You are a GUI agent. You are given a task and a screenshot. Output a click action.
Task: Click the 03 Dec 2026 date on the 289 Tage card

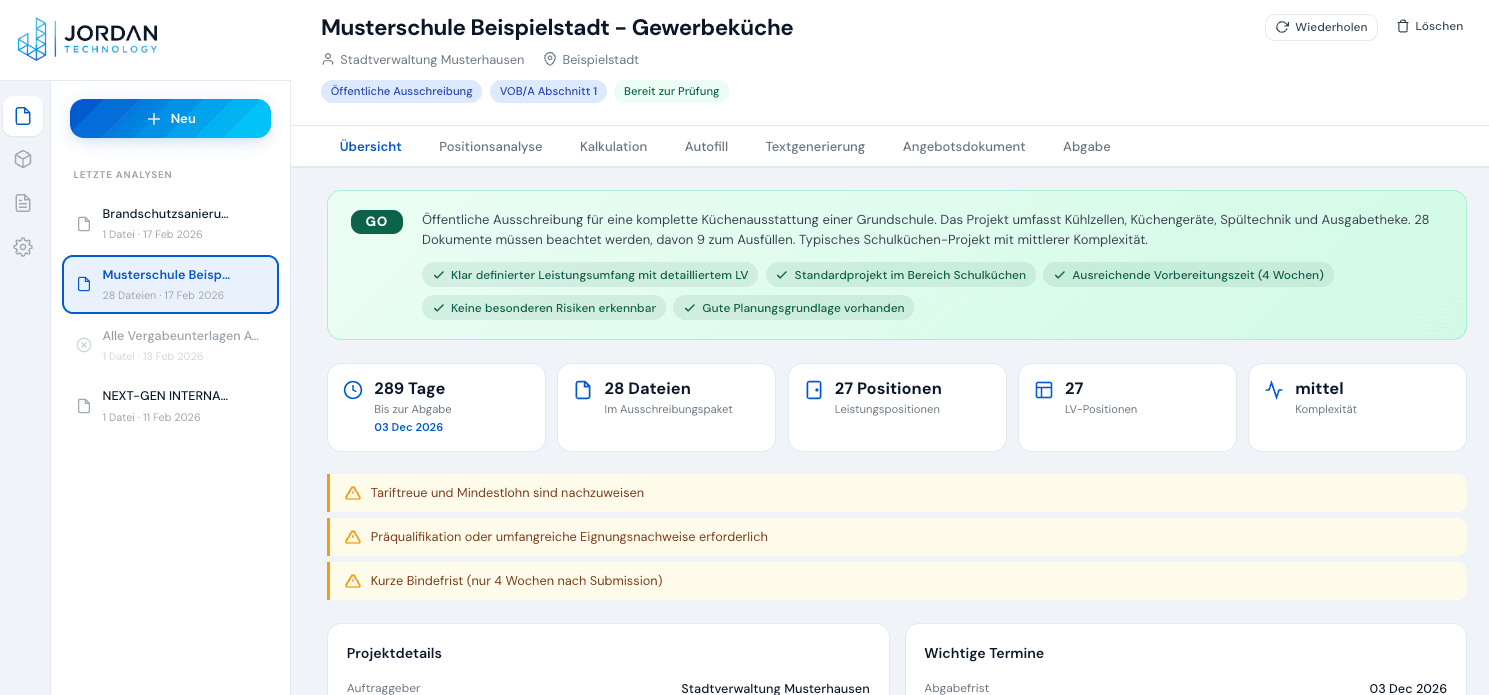tap(408, 427)
